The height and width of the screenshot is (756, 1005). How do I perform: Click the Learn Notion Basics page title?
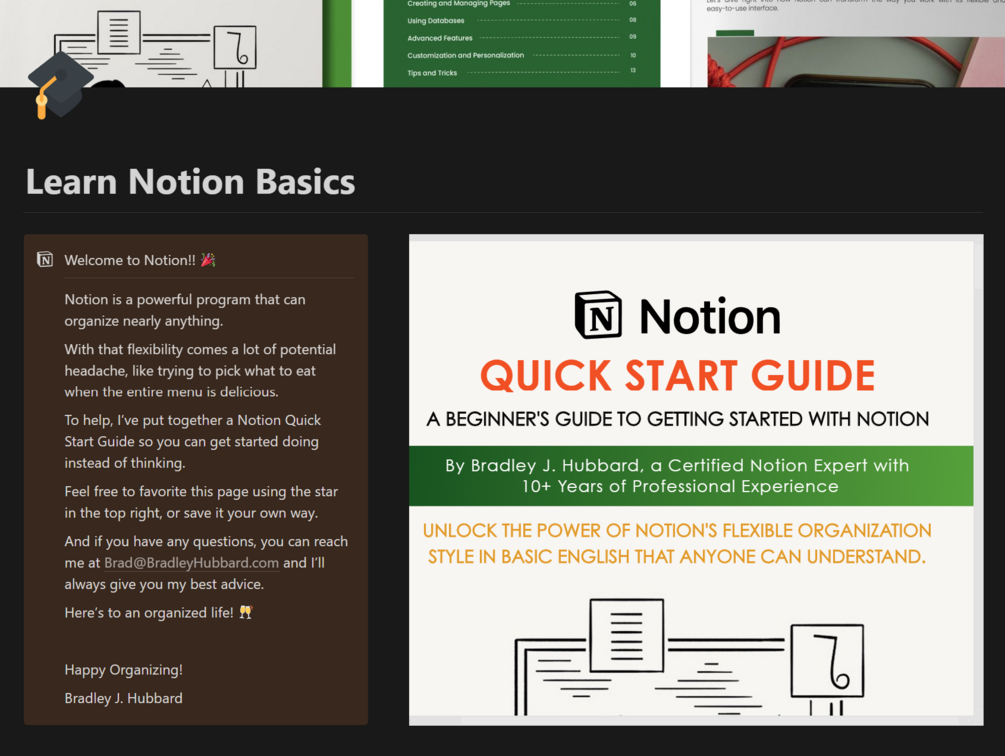(190, 181)
